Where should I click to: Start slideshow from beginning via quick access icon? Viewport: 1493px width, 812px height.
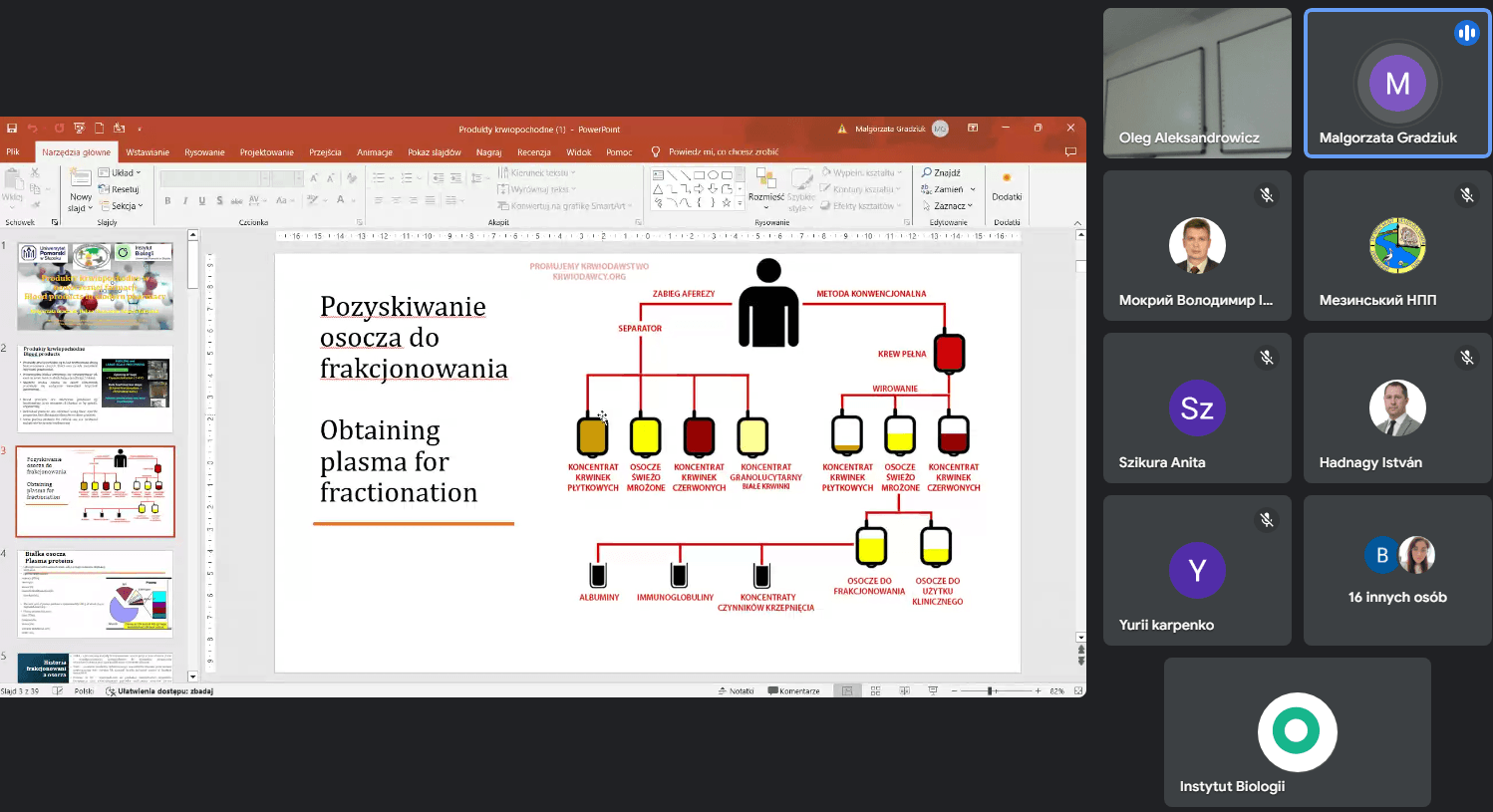pyautogui.click(x=79, y=129)
